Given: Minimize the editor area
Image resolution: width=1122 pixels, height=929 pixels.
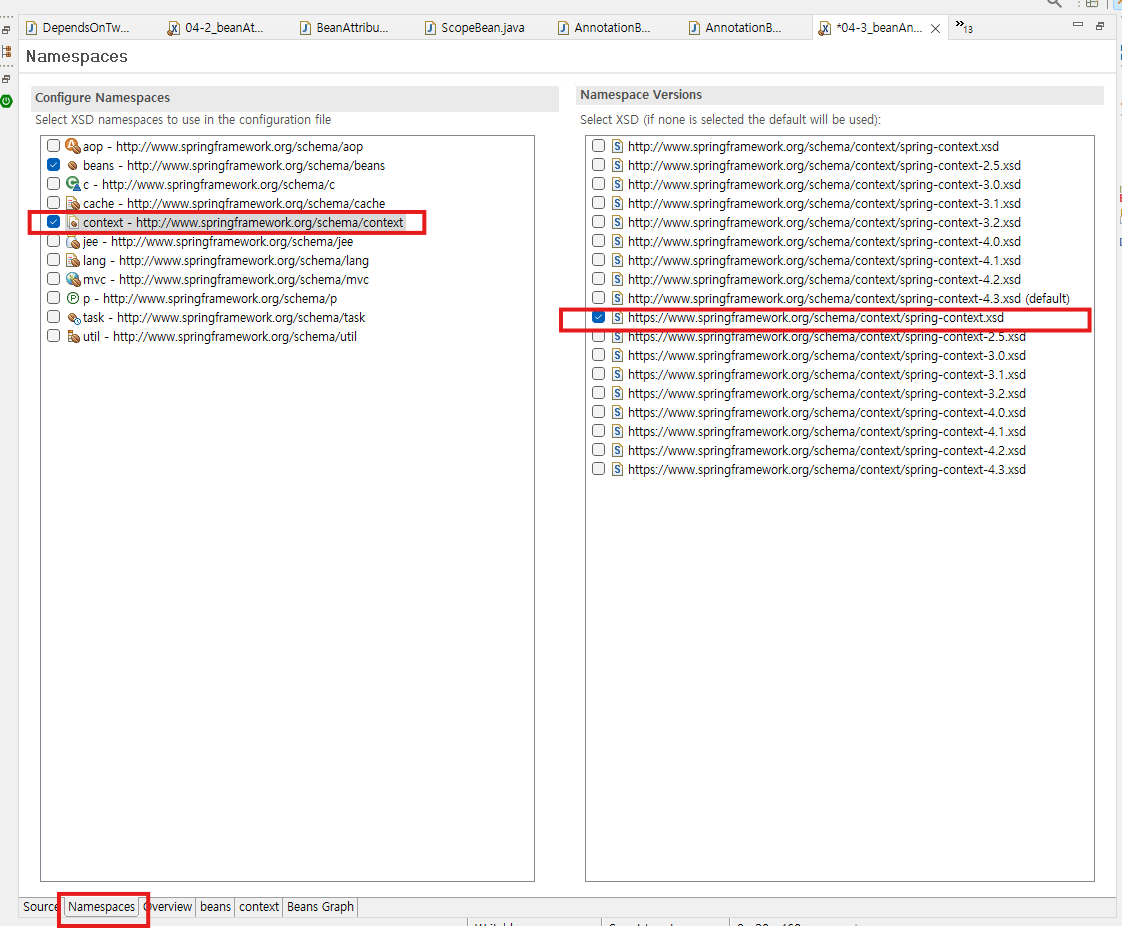Looking at the screenshot, I should click(x=1078, y=25).
